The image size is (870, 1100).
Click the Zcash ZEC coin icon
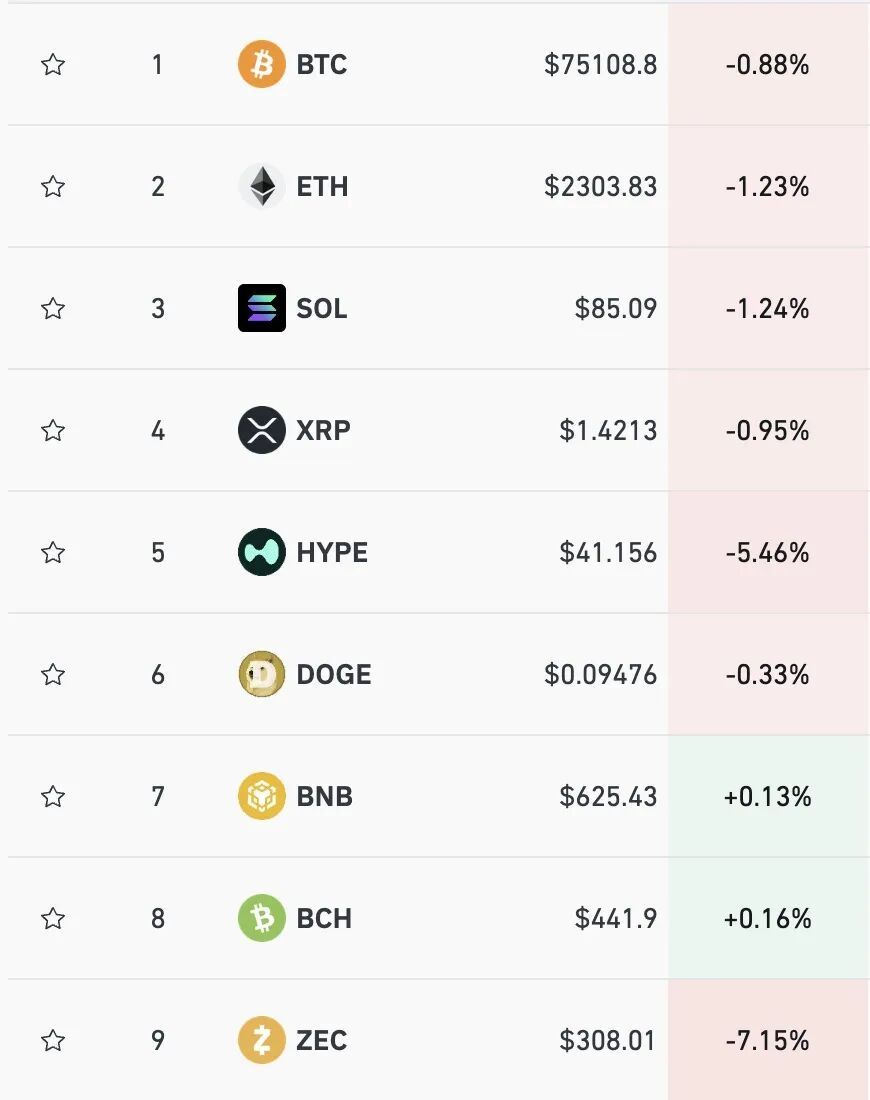coord(261,1041)
